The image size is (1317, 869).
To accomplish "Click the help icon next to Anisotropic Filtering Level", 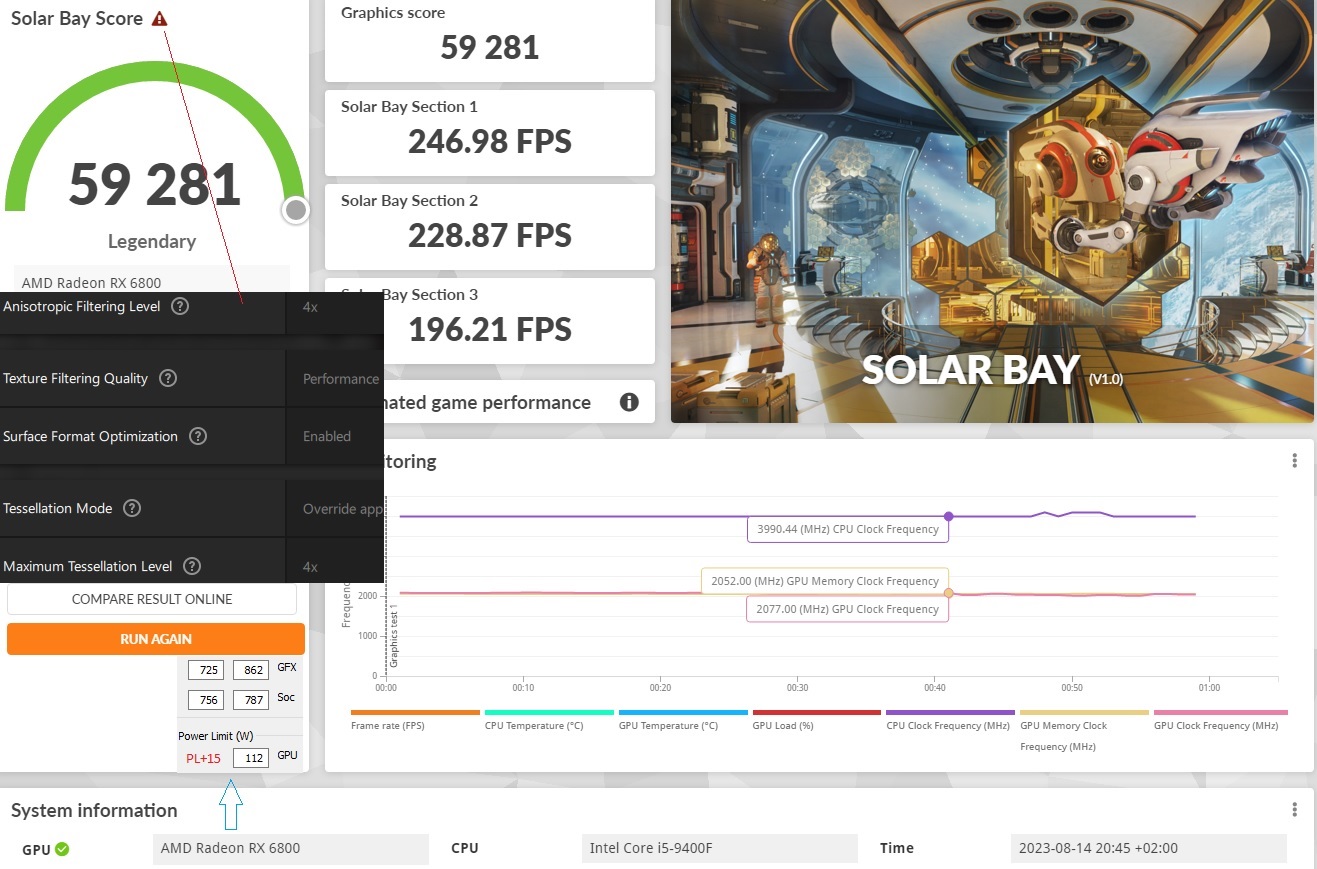I will [180, 306].
